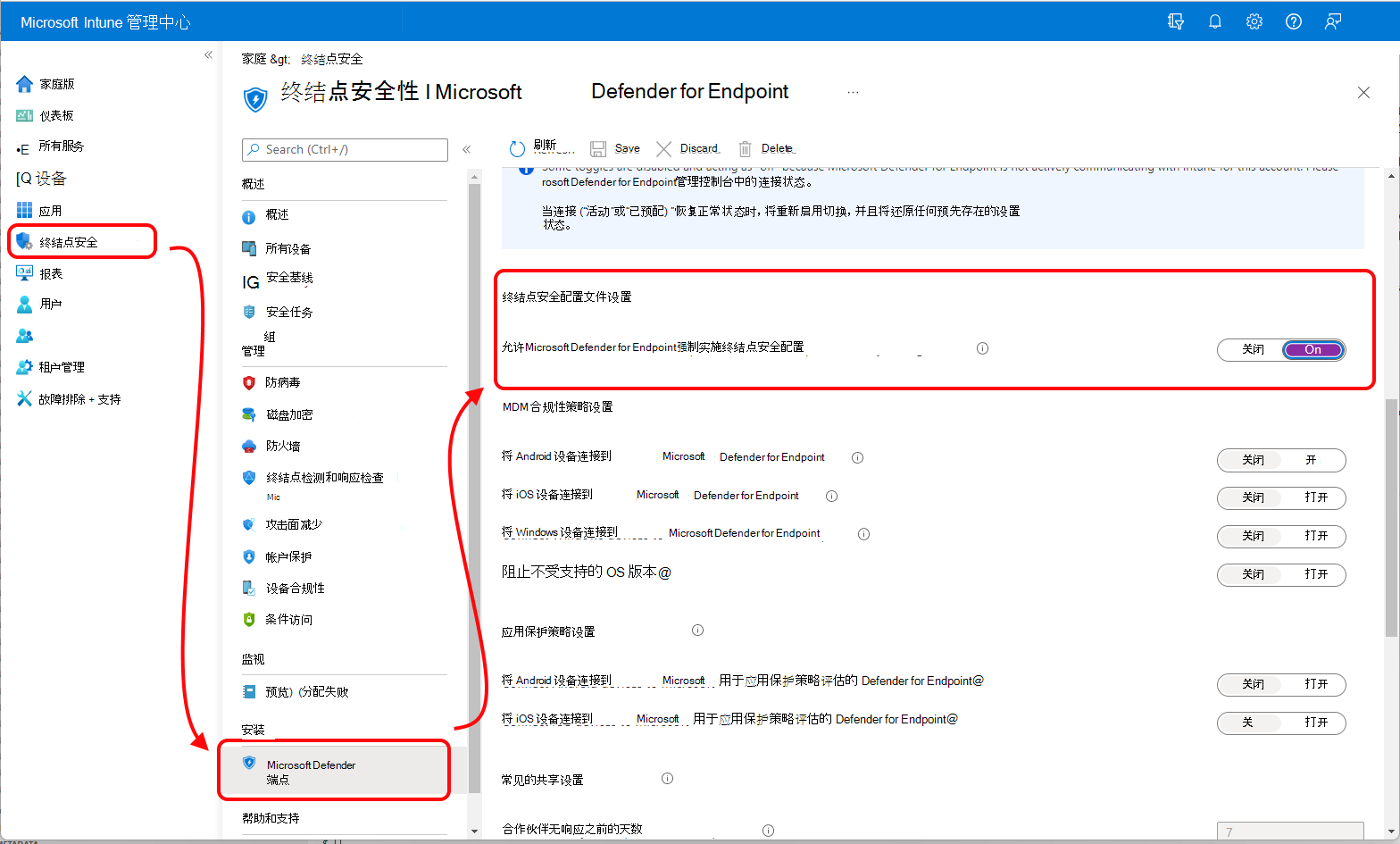Select 终结点安全 in left navigation

click(x=82, y=242)
